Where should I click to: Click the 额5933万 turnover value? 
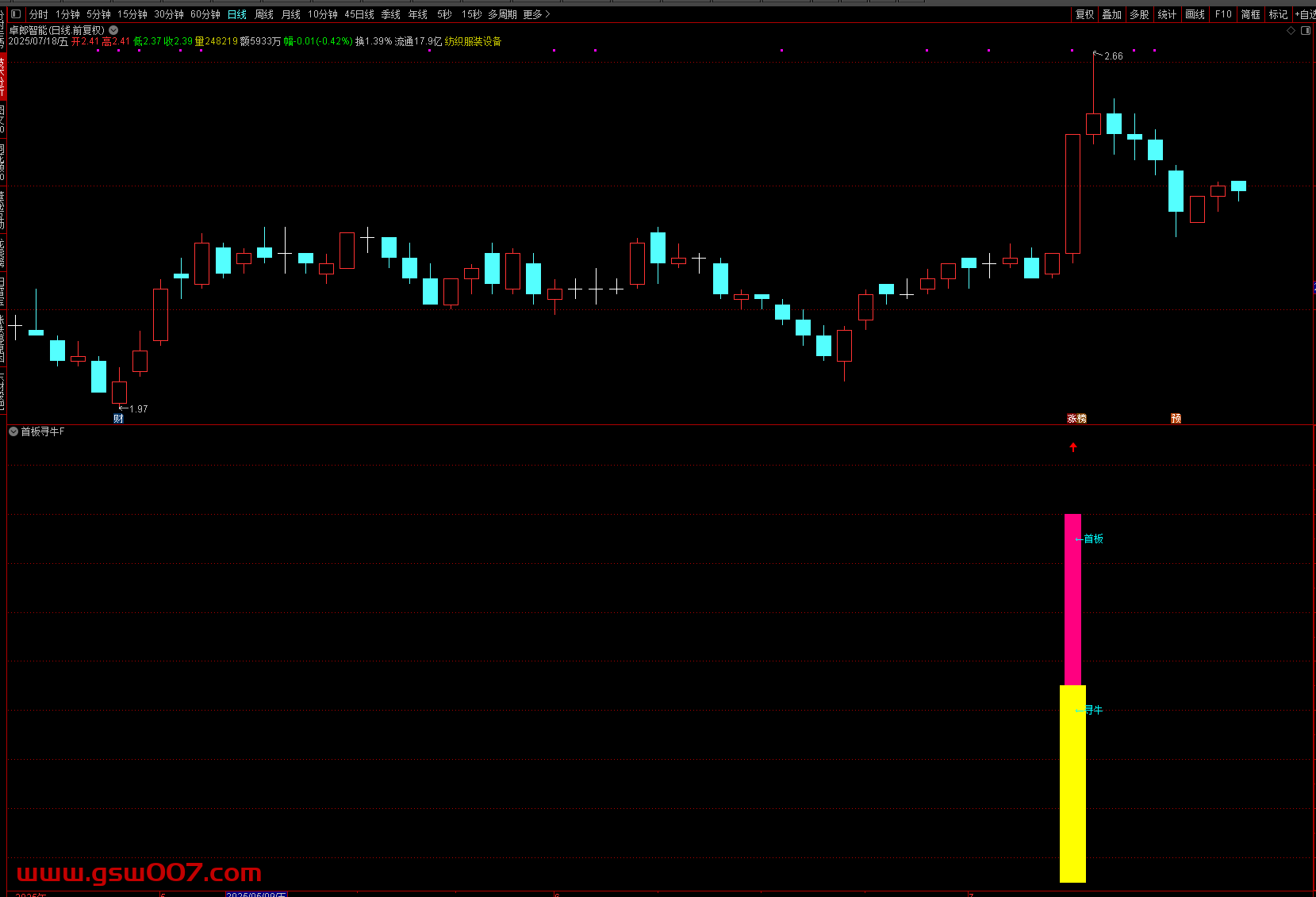point(261,41)
